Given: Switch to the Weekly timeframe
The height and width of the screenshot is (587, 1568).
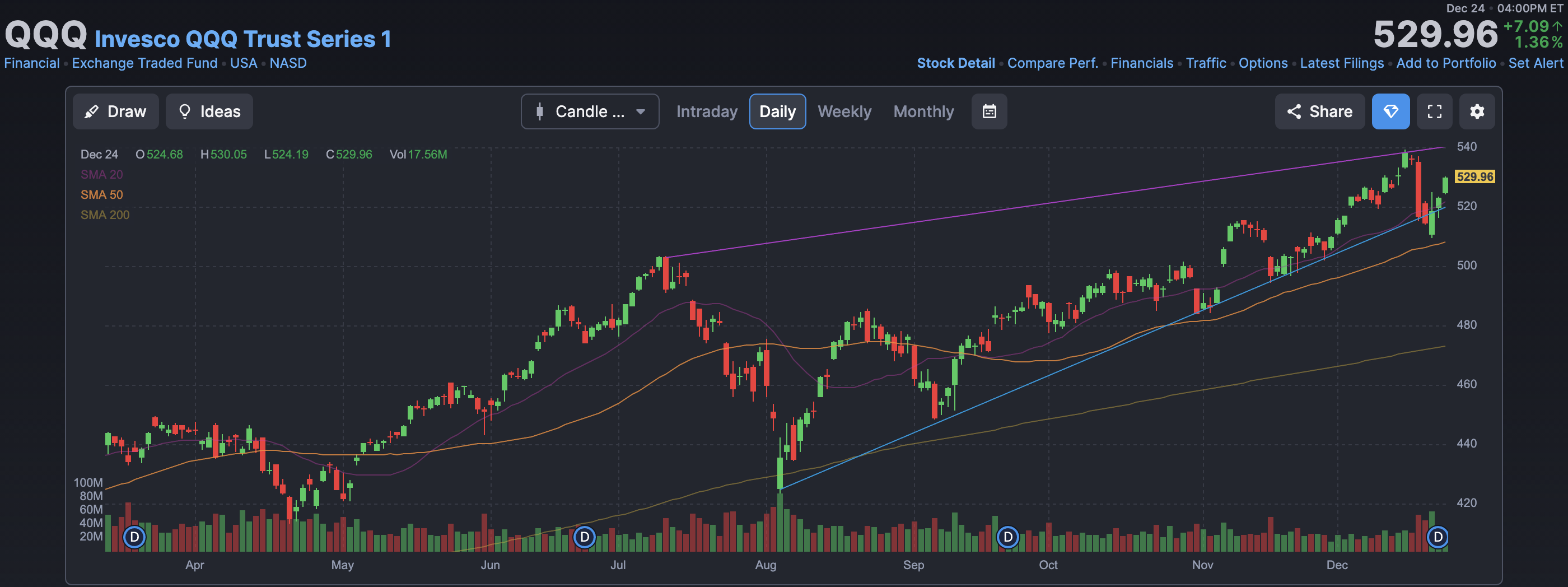Looking at the screenshot, I should click(844, 111).
